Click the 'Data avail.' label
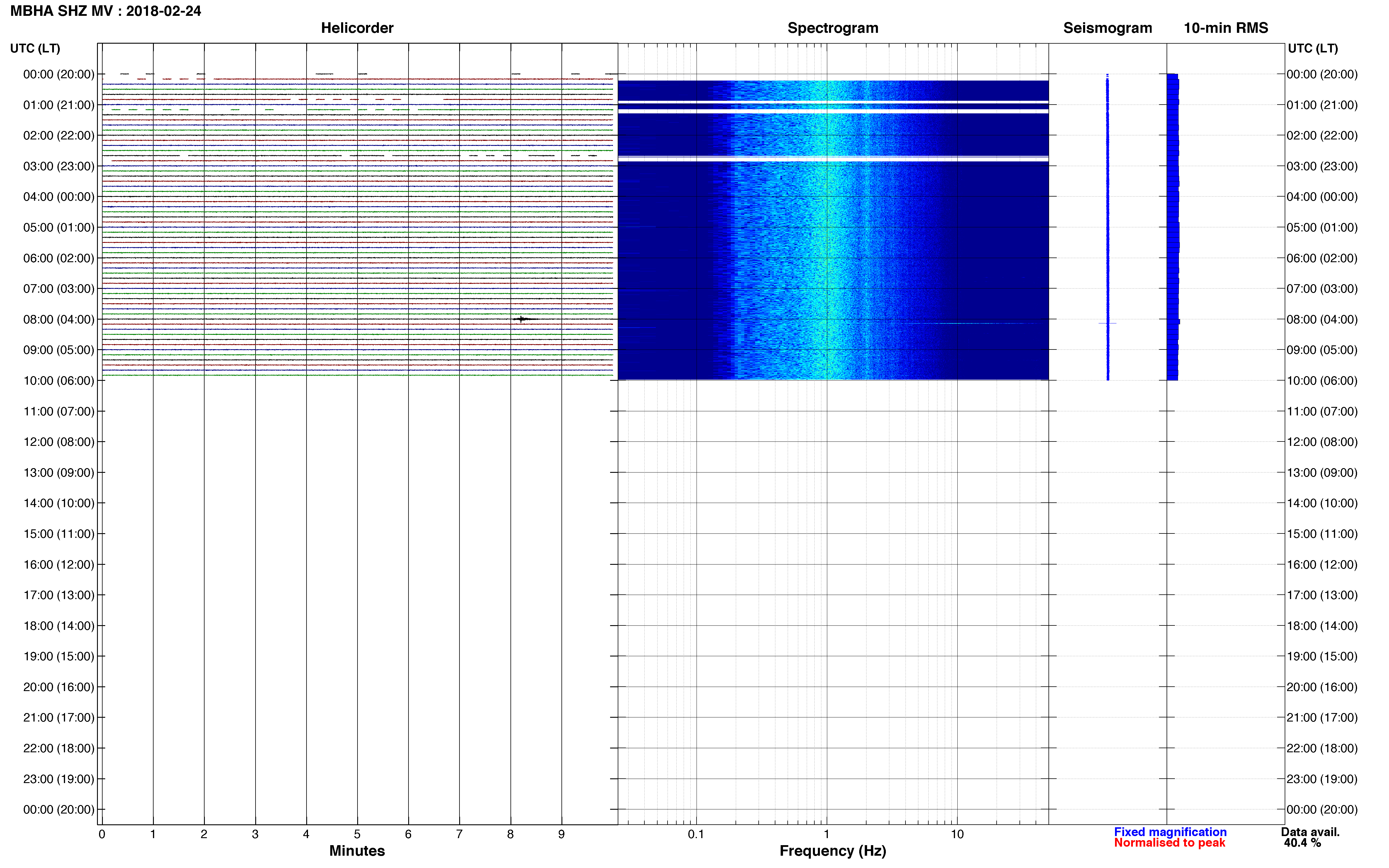Screen dimensions: 1389x868 (1310, 832)
